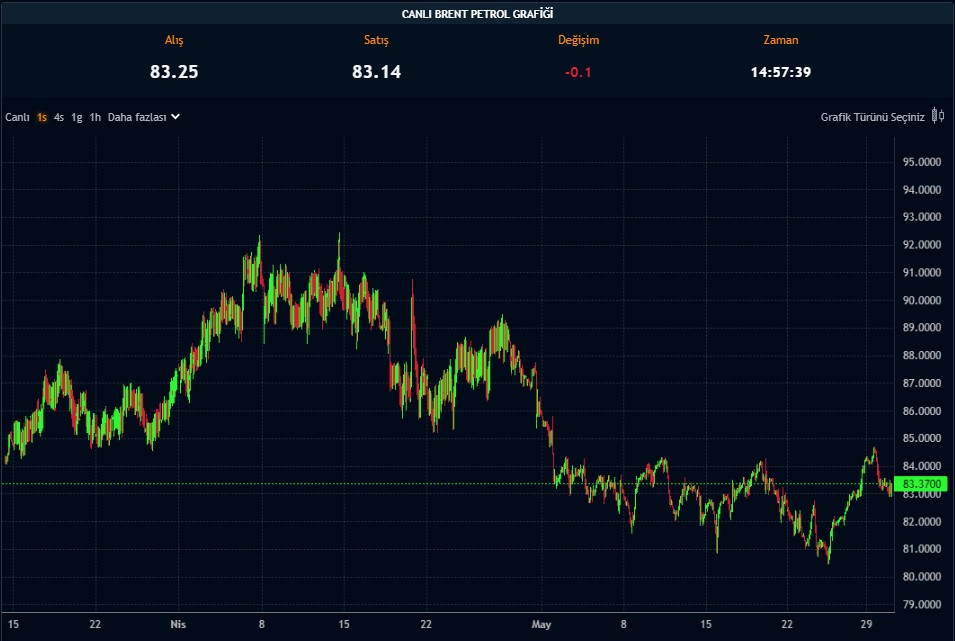Click the May label on time axis

[541, 625]
